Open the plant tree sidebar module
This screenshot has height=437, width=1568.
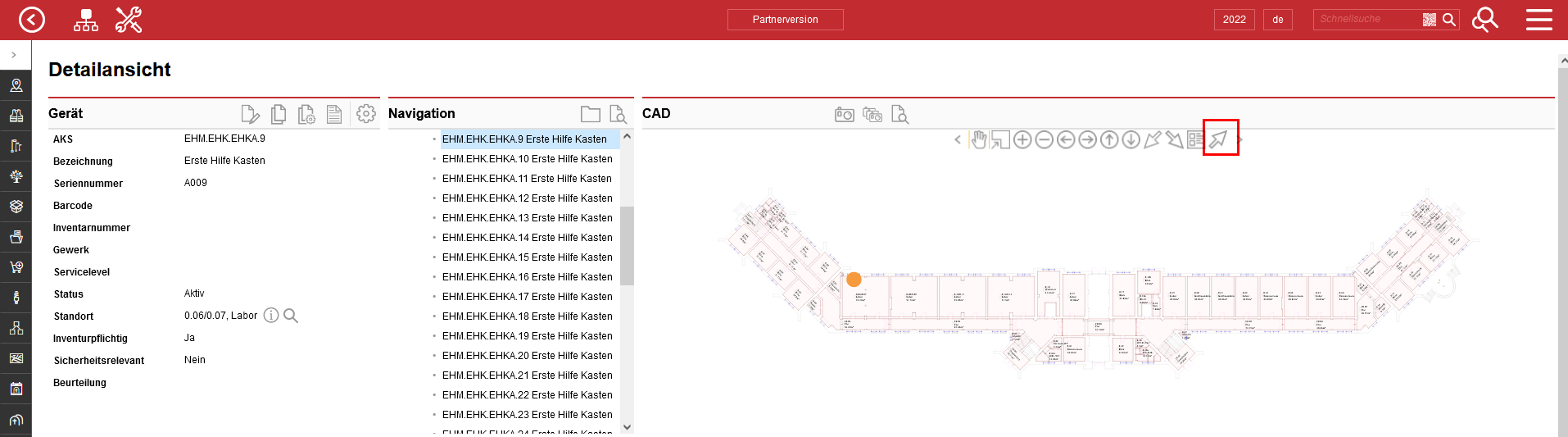16,176
